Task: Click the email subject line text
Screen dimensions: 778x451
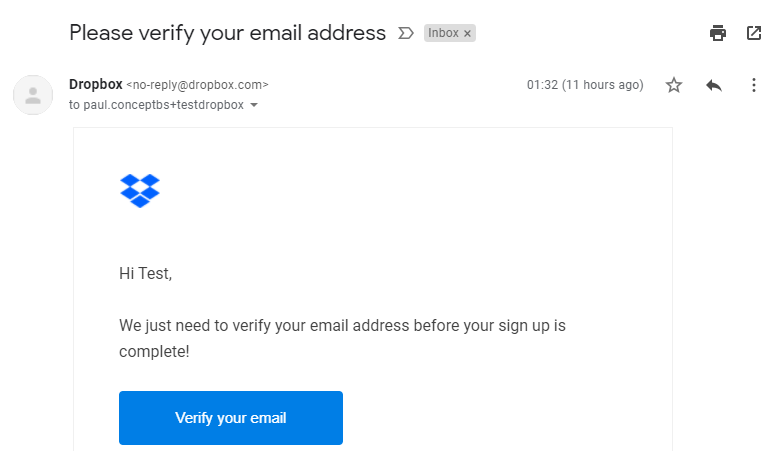Action: [227, 33]
